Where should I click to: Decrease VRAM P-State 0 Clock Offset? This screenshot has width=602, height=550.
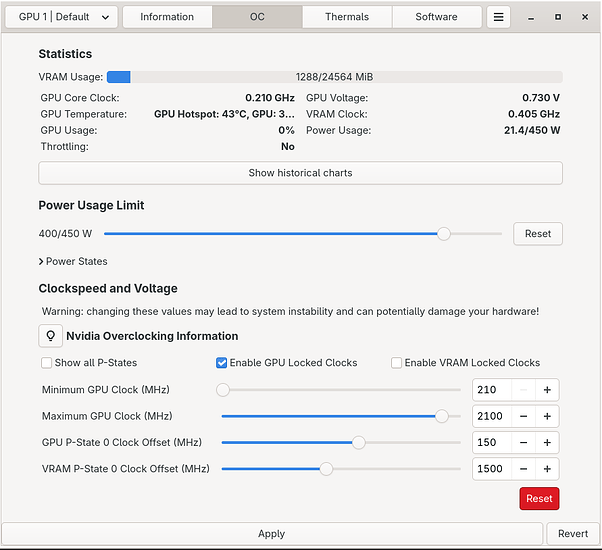(523, 469)
